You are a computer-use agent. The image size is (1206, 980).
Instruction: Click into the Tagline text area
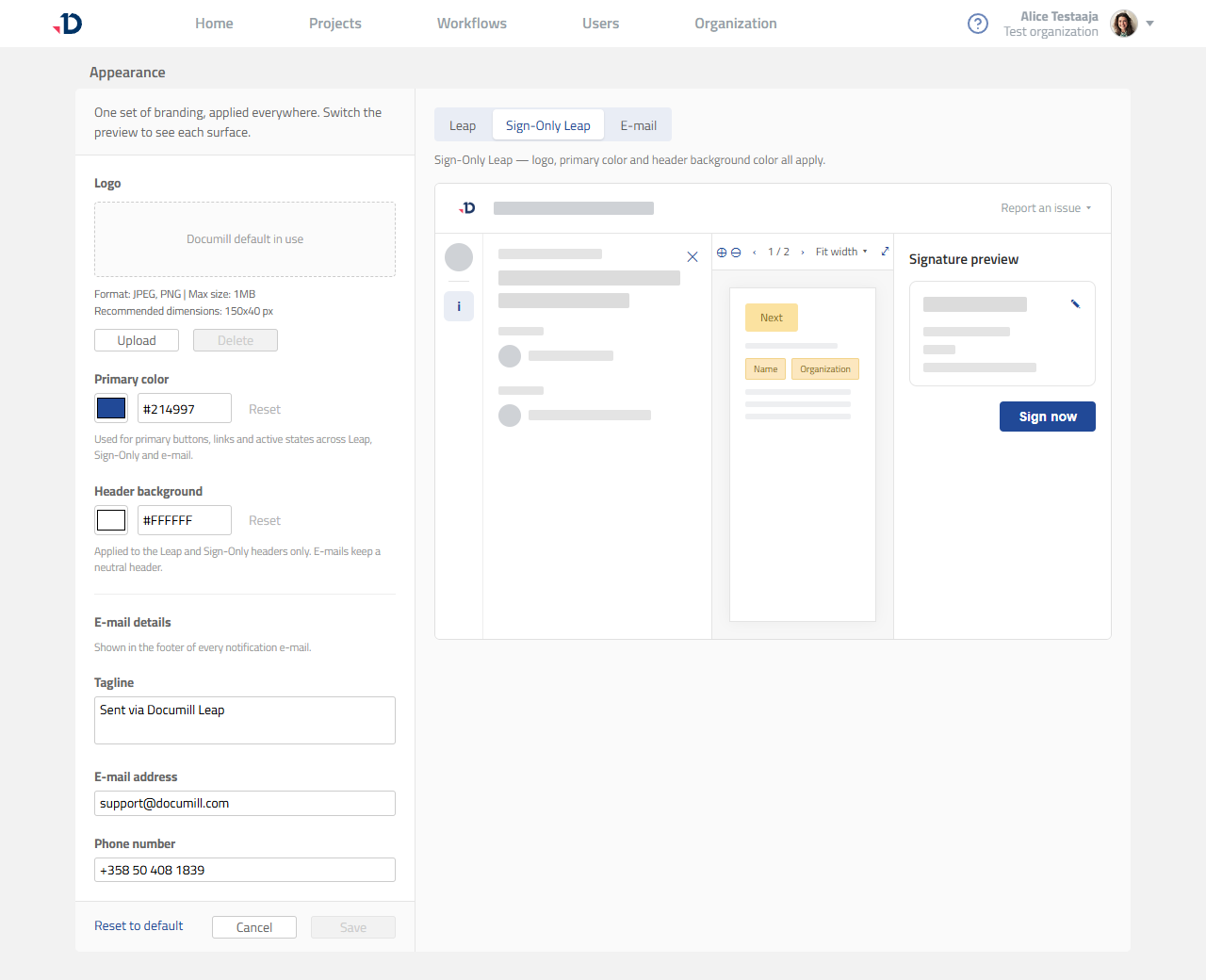tap(245, 720)
